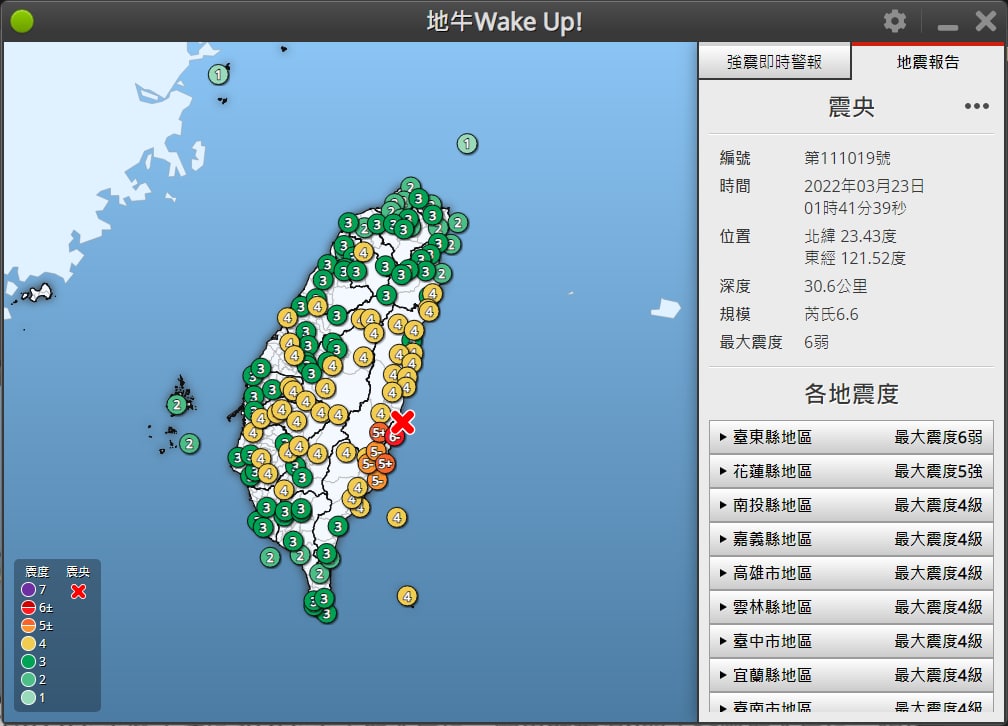The image size is (1008, 726).
Task: Click the red X epicenter marker on map
Action: (402, 422)
